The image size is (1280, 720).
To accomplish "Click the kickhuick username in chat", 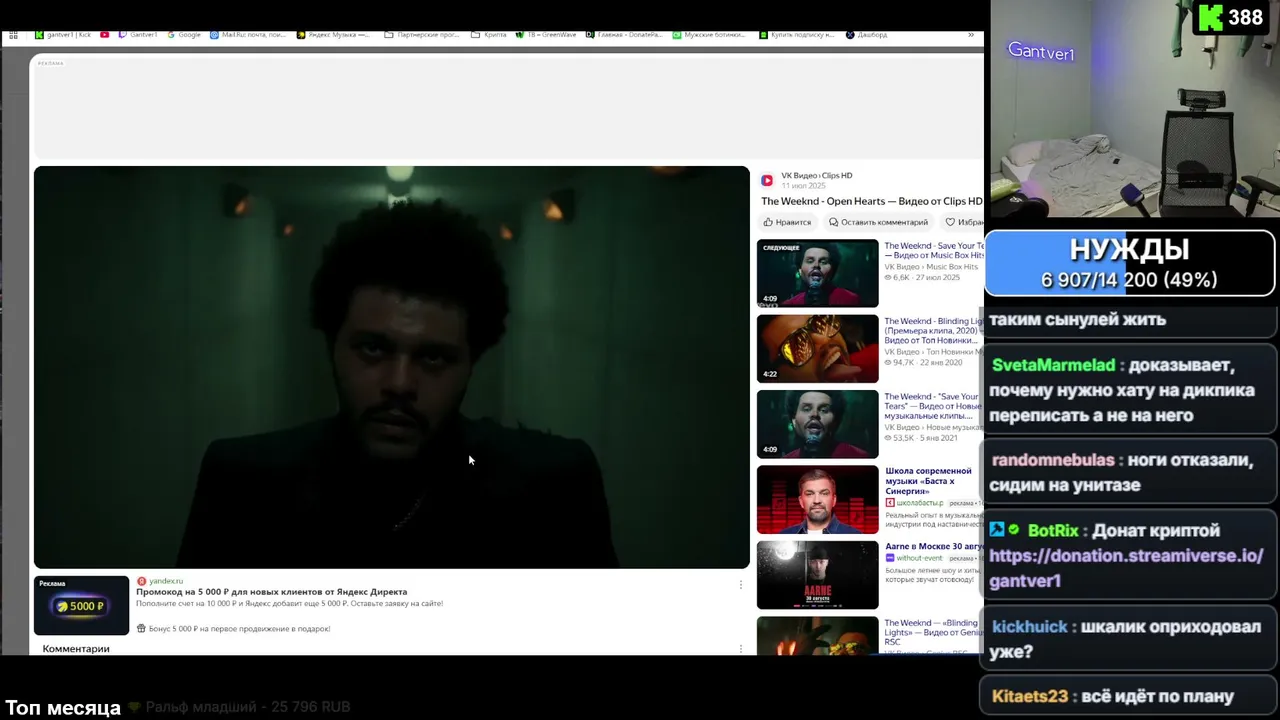I will click(1030, 627).
